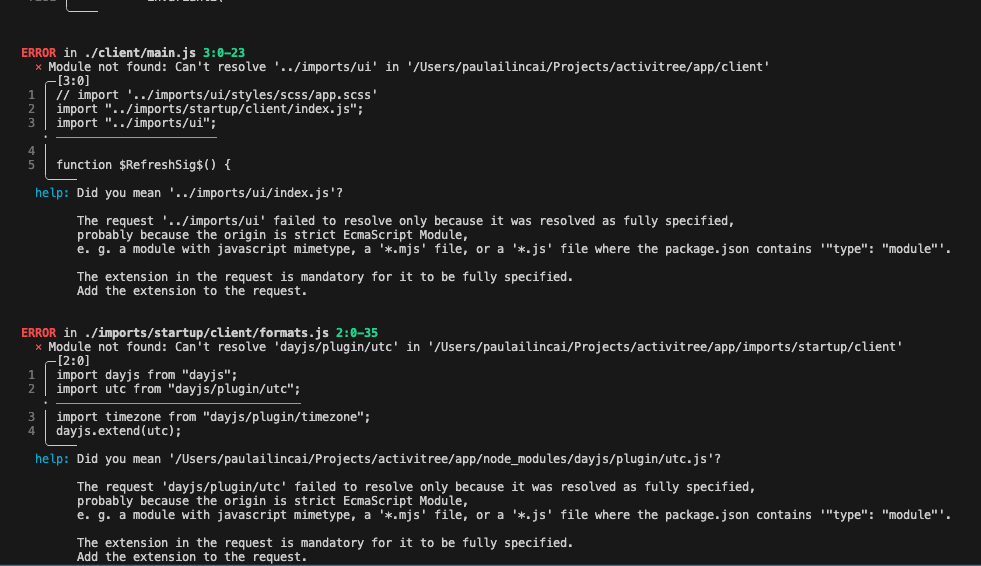Click the import utc from "dayjs/plugin/utc" line
This screenshot has width=981, height=566.
click(x=178, y=389)
